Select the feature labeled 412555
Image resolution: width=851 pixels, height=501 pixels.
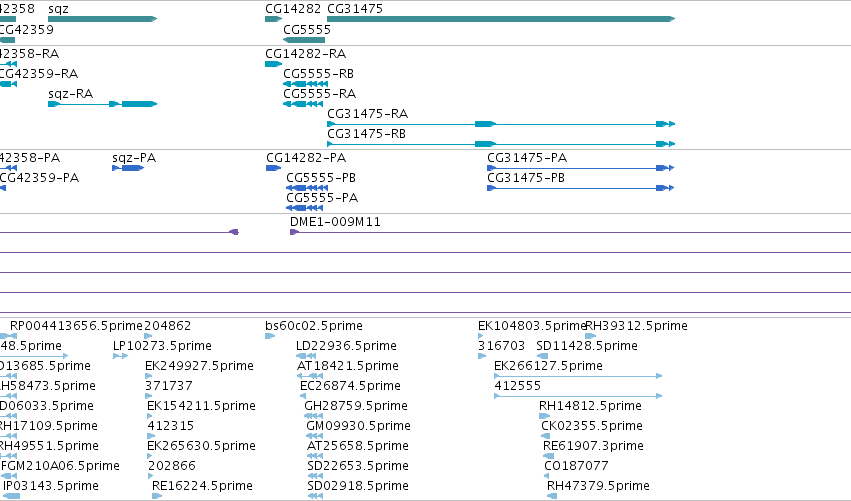coord(517,386)
